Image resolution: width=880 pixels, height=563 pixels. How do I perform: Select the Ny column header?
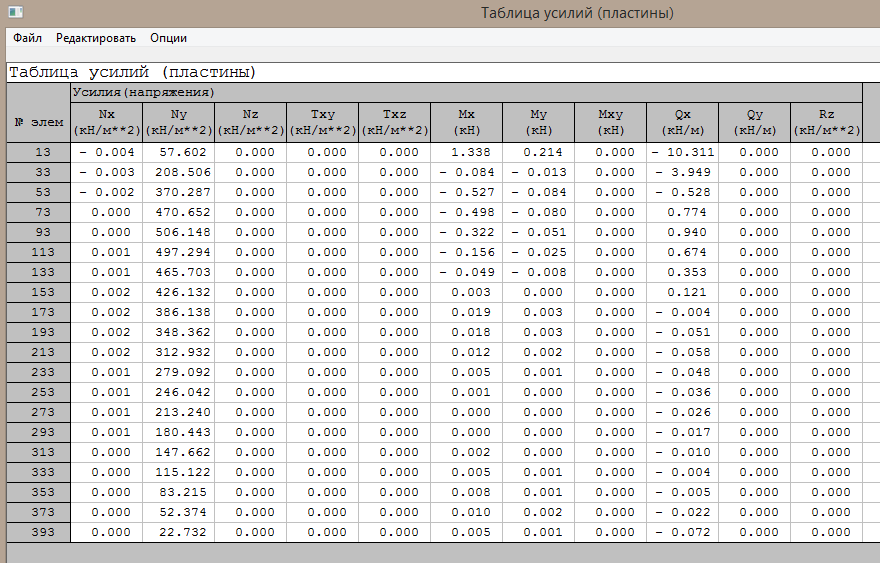(178, 122)
